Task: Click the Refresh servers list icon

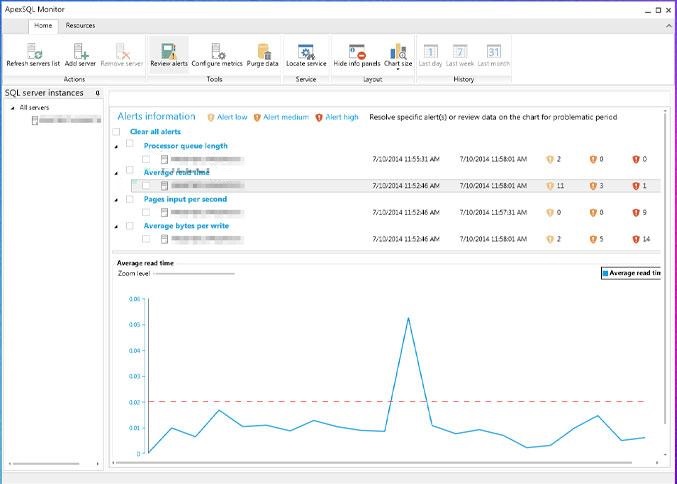Action: (x=34, y=51)
